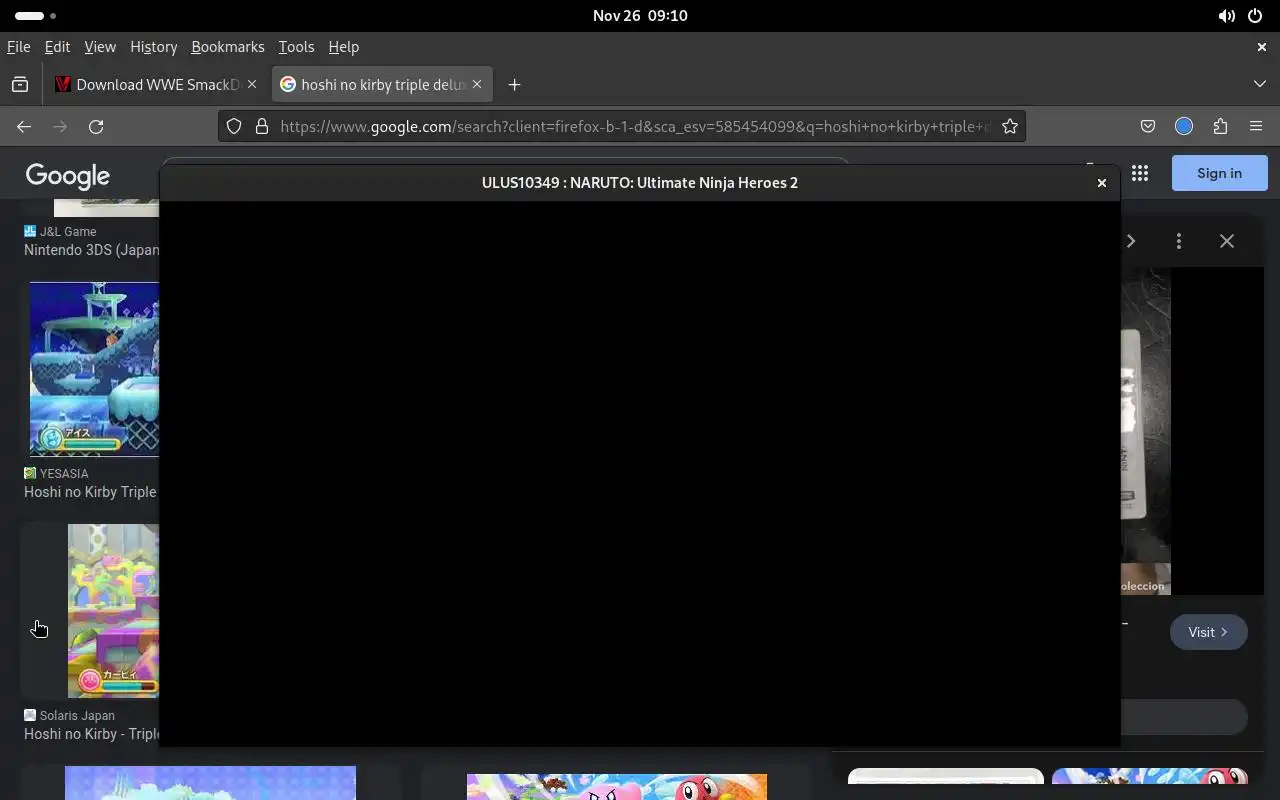The height and width of the screenshot is (800, 1280).
Task: Open the View menu
Action: [100, 47]
